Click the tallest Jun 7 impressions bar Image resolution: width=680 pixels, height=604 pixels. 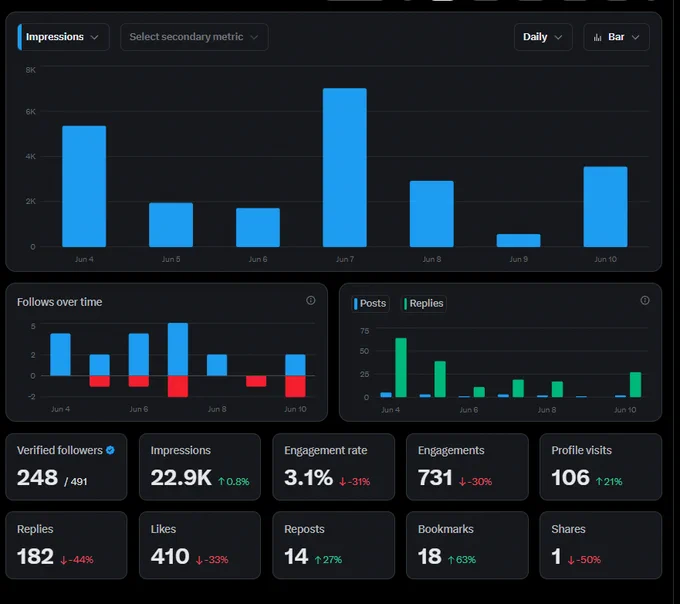[345, 167]
